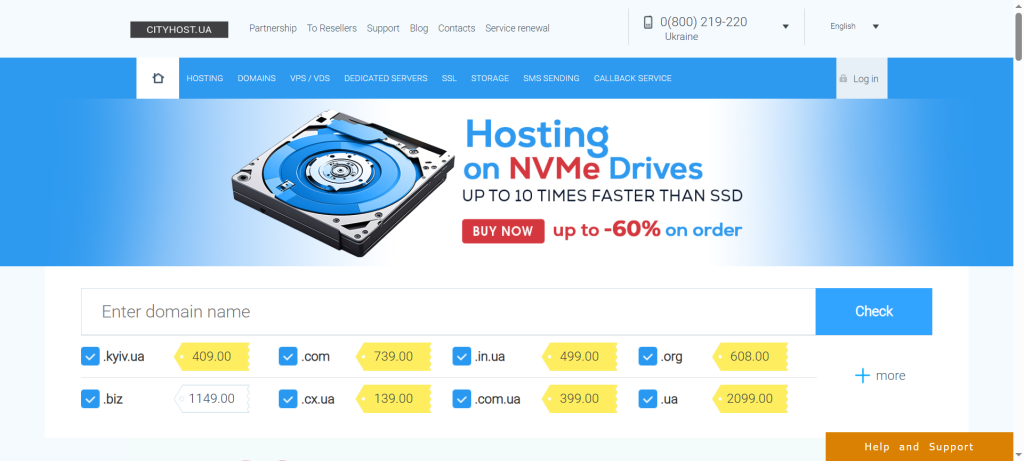Toggle the .com domain checkbox
Image resolution: width=1024 pixels, height=461 pixels.
coord(288,356)
